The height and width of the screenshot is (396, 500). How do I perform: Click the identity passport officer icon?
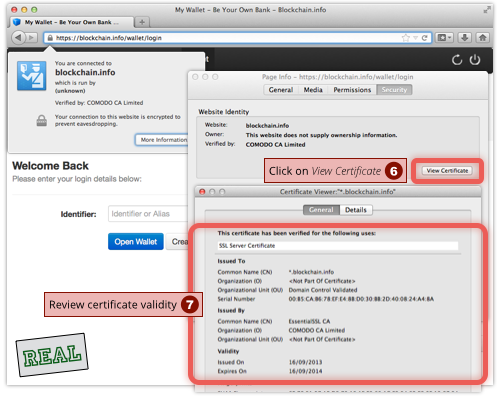coord(32,76)
